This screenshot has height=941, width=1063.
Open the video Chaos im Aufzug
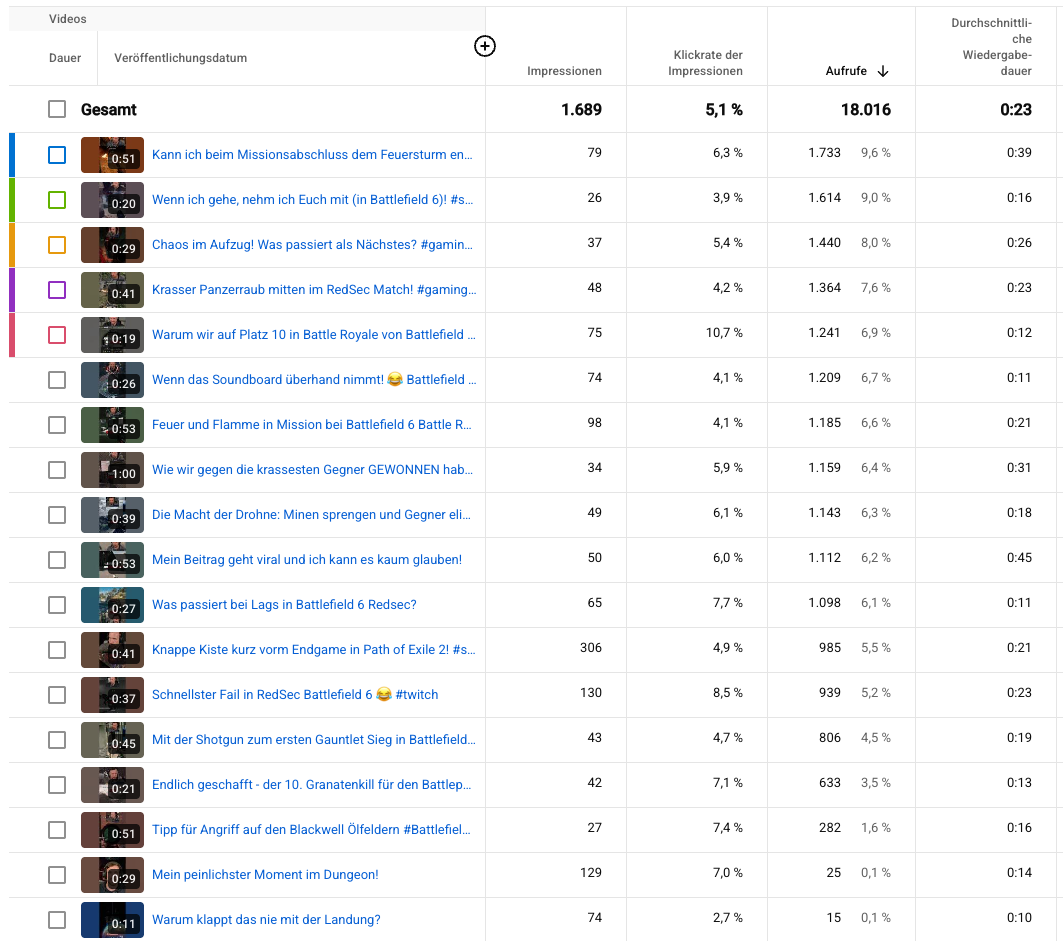[314, 244]
